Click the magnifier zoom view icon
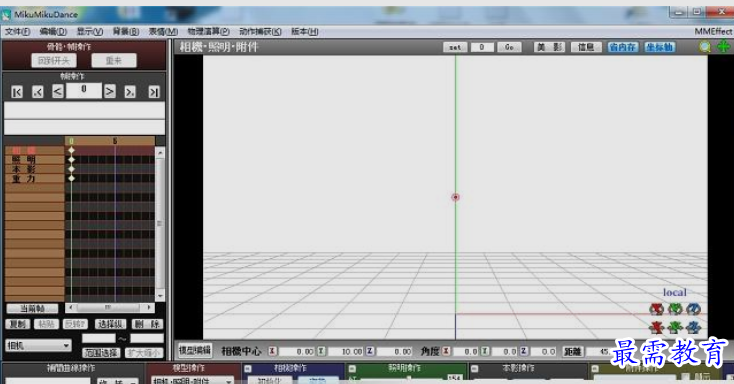The width and height of the screenshot is (734, 384). pos(705,47)
